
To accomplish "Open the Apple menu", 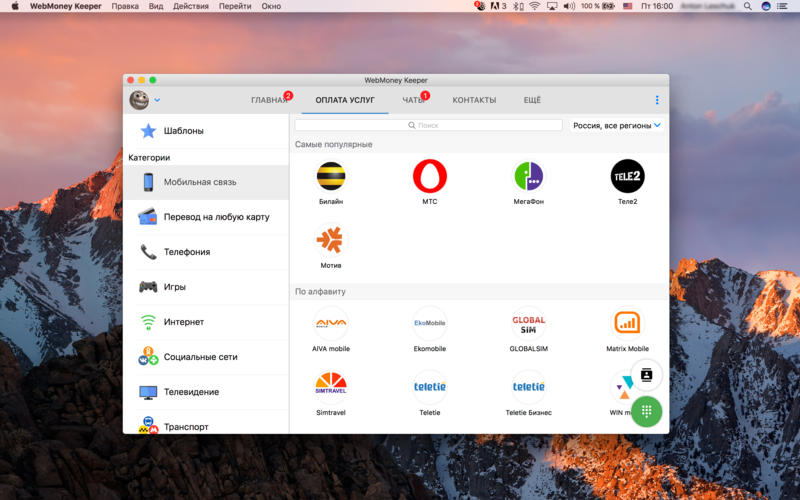I will tap(15, 6).
